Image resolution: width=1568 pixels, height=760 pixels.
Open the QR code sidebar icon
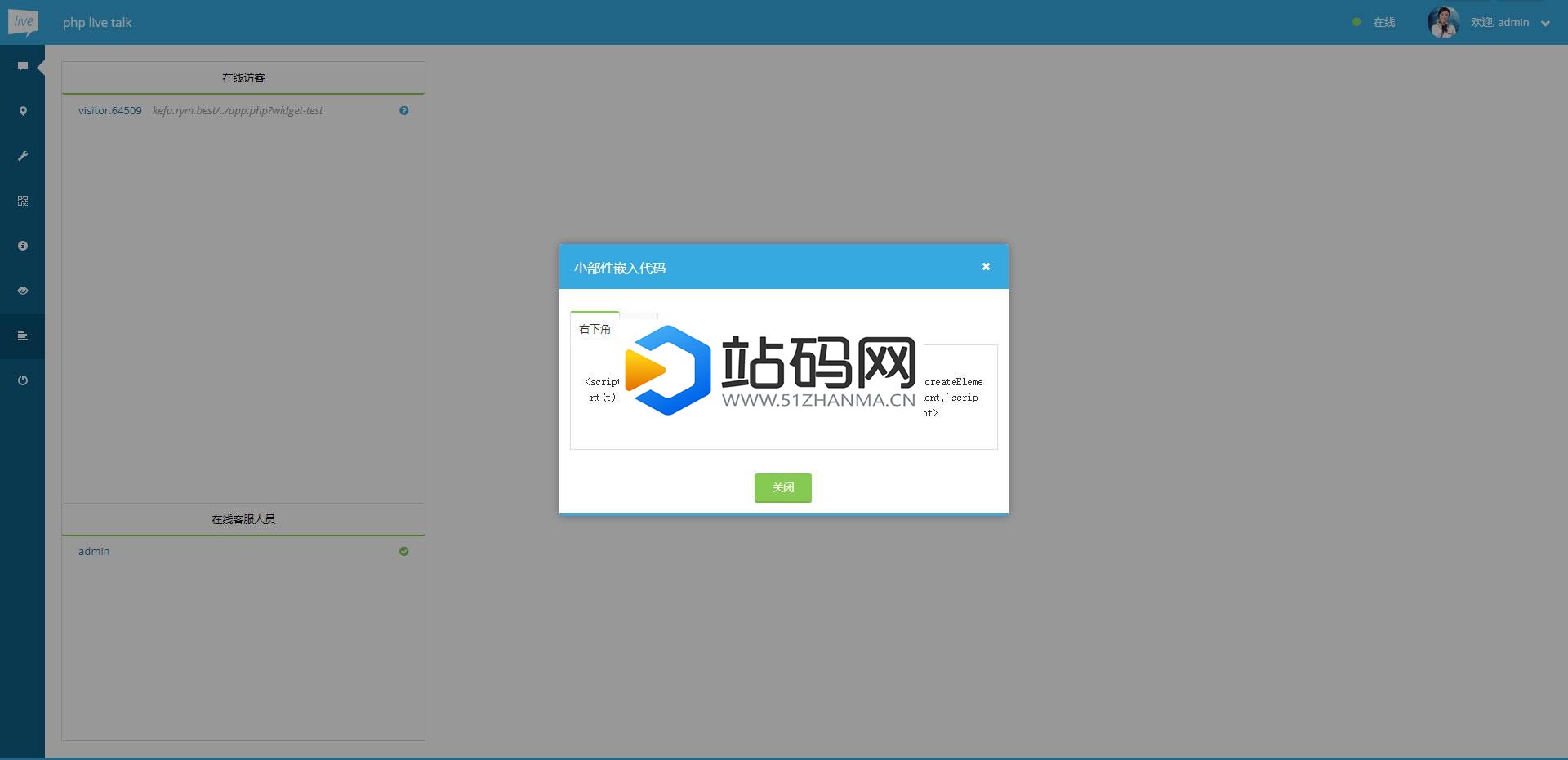point(23,201)
